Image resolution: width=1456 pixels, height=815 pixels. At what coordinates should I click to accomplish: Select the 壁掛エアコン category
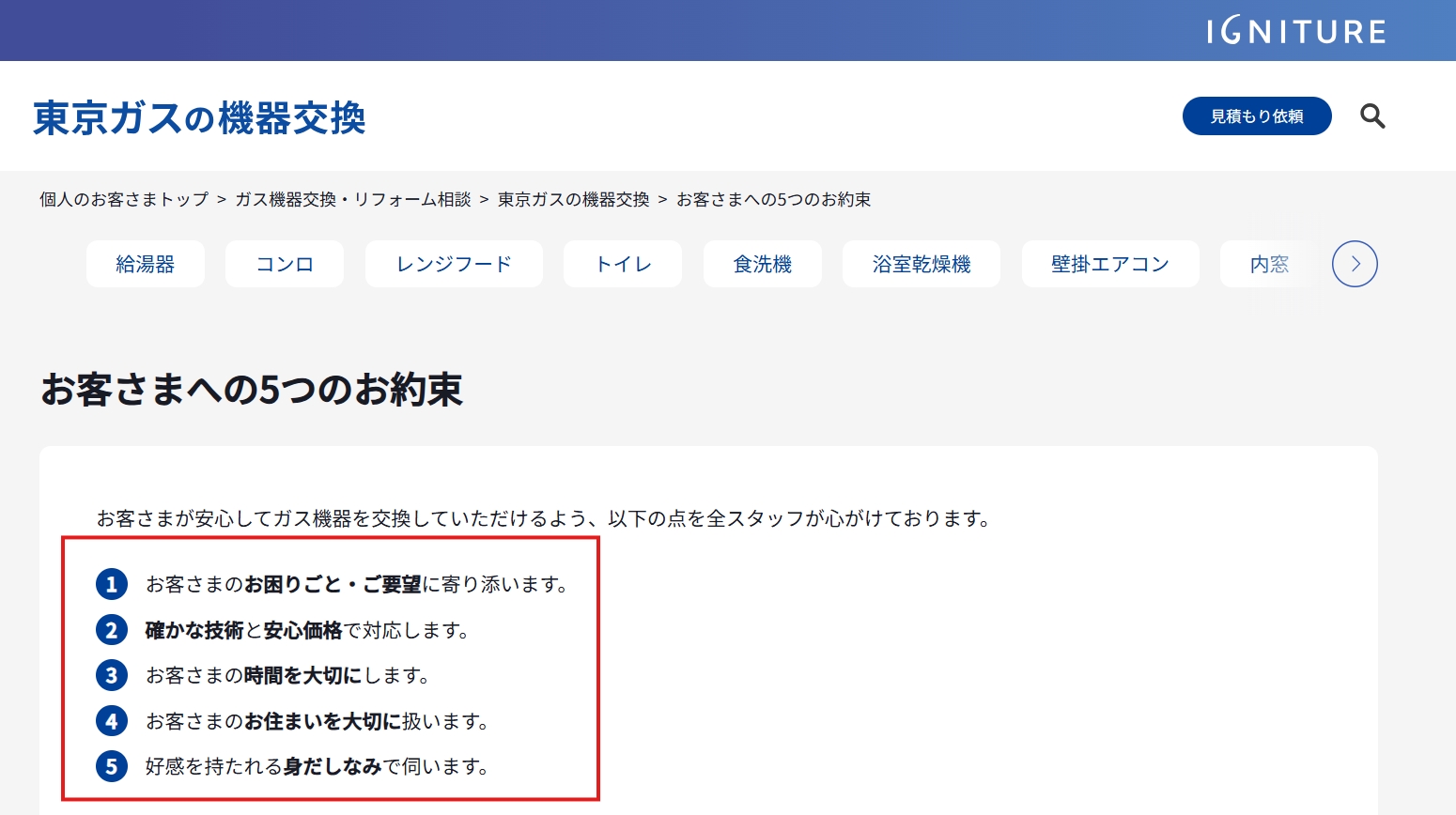tap(1109, 265)
